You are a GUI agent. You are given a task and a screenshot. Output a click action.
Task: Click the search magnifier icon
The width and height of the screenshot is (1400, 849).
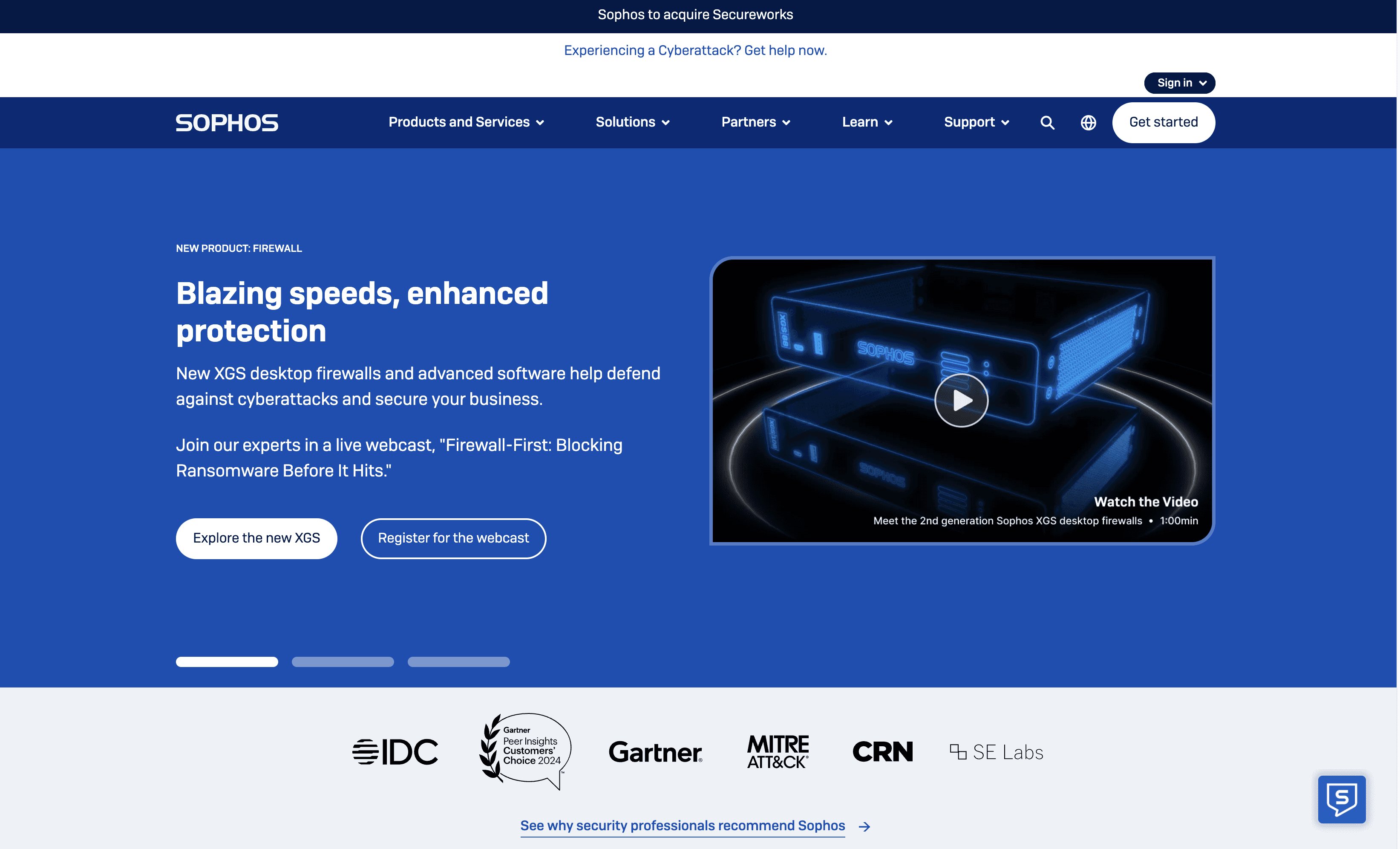click(x=1047, y=123)
